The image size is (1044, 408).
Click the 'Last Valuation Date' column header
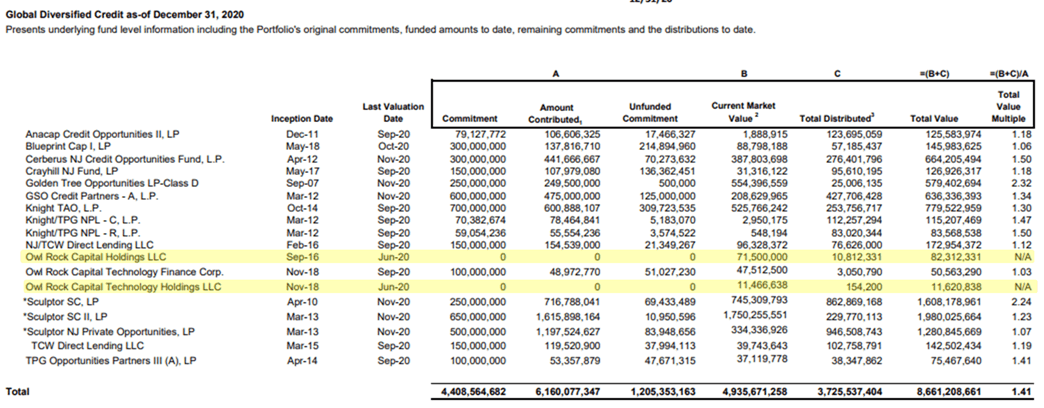tap(393, 112)
